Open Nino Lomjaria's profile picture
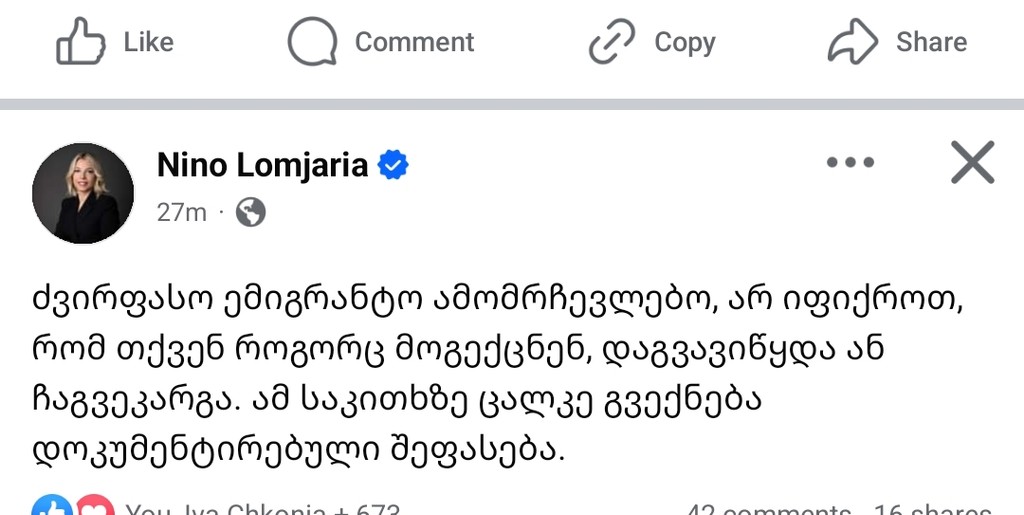 coord(82,193)
